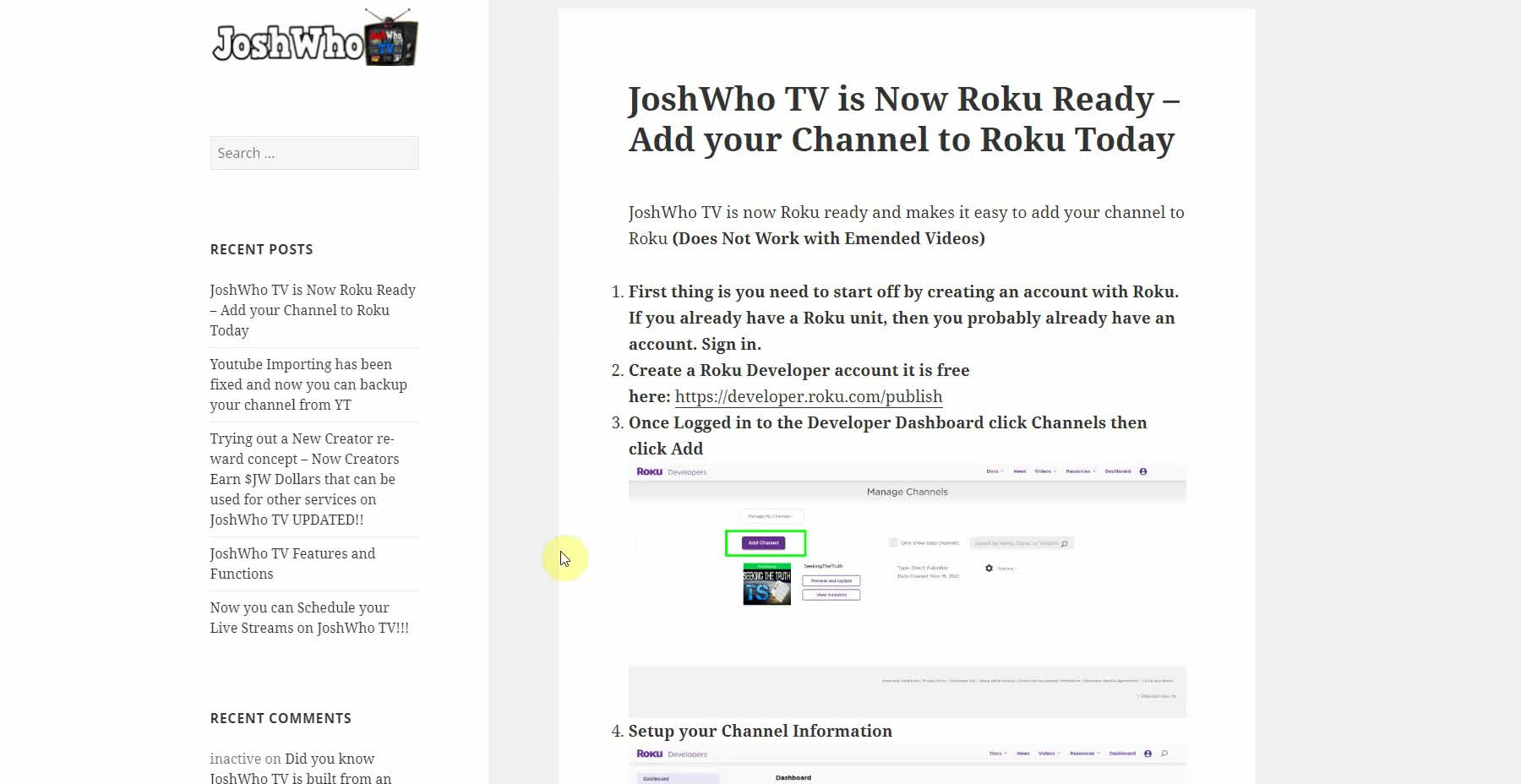The image size is (1521, 784).
Task: Open post "Now you can Schedule your Live Streams"
Action: click(309, 618)
